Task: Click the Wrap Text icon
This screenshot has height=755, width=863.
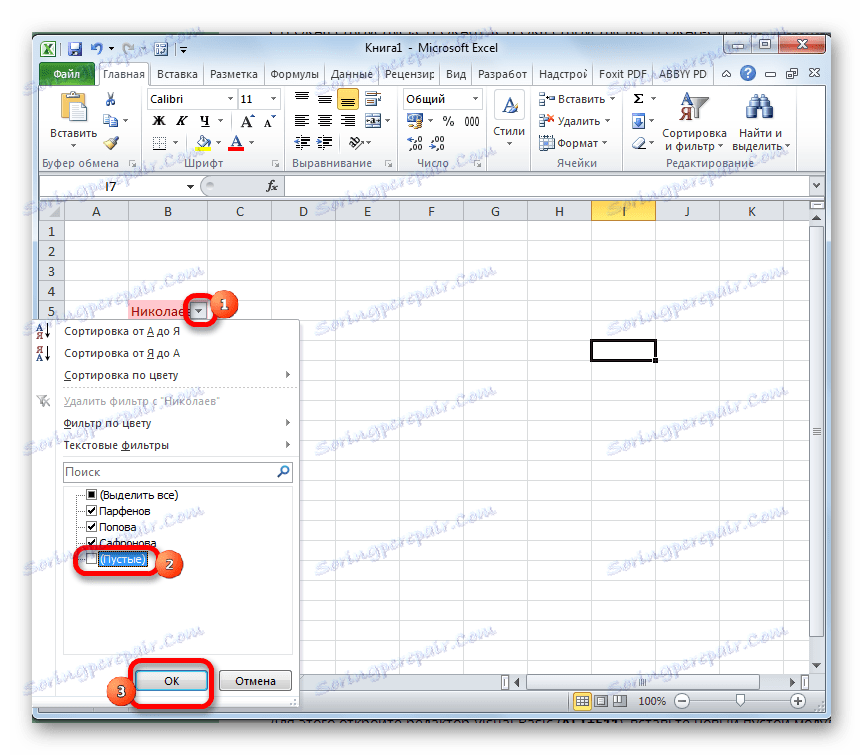Action: click(x=373, y=99)
